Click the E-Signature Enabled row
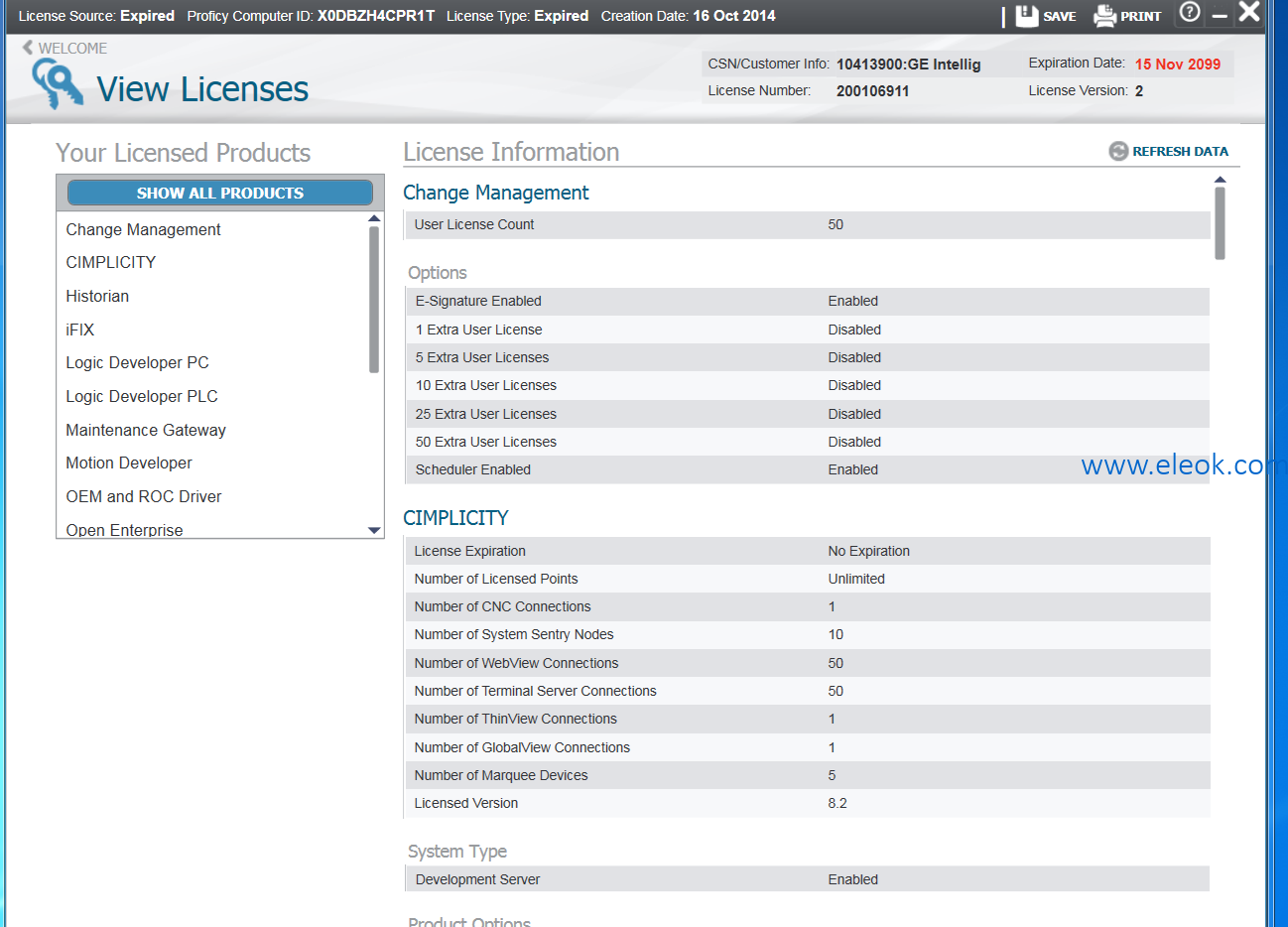Image resolution: width=1288 pixels, height=927 pixels. tap(807, 302)
